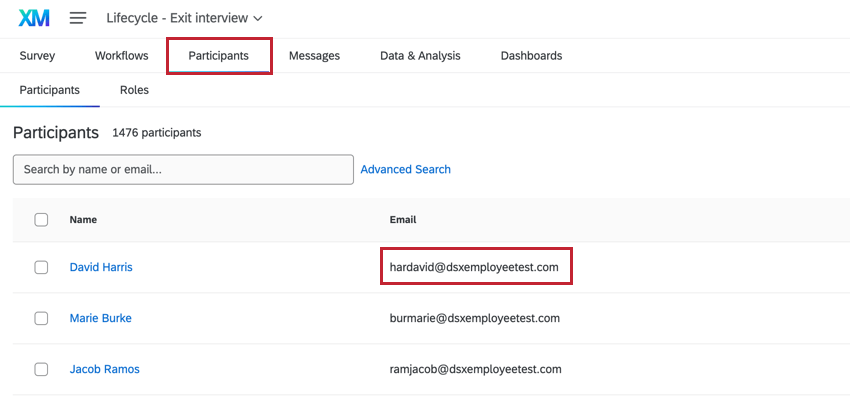
Task: Tick the checkbox for Jacob Ramos
Action: (x=41, y=369)
